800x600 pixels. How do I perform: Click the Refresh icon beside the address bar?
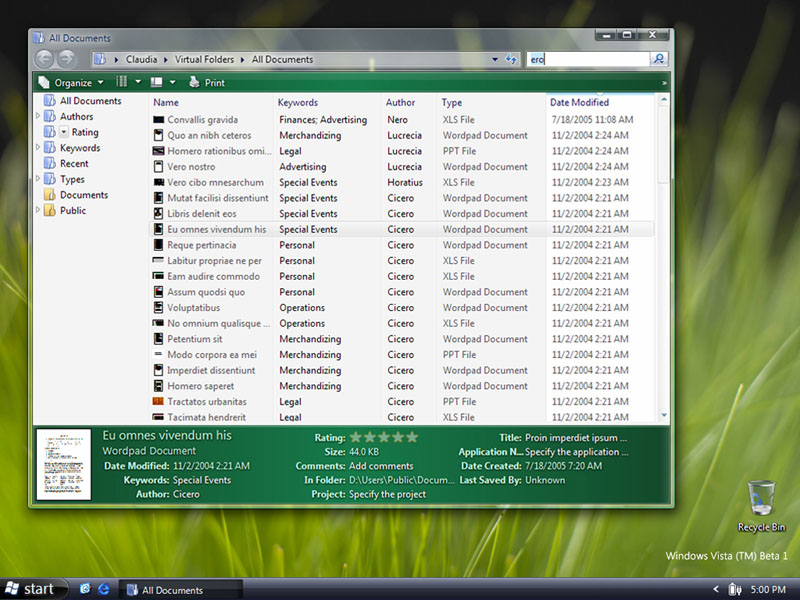(x=511, y=59)
